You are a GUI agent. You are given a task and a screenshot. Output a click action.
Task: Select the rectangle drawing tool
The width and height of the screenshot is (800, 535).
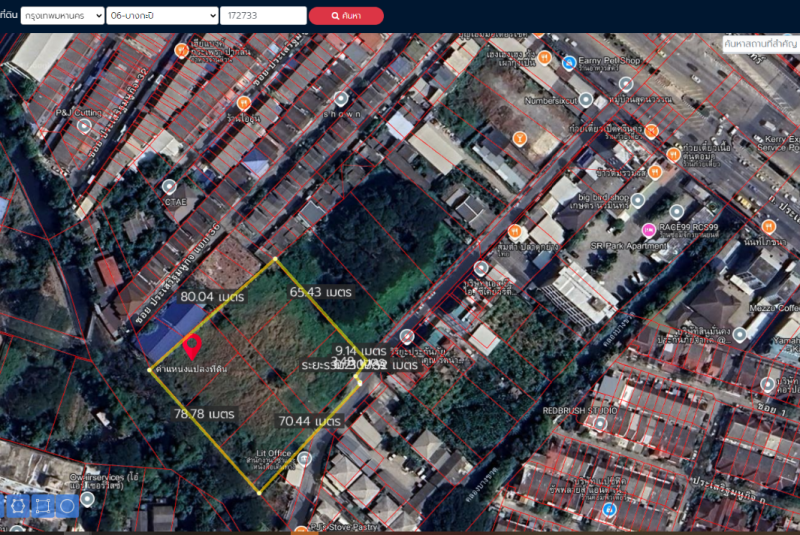(x=42, y=507)
